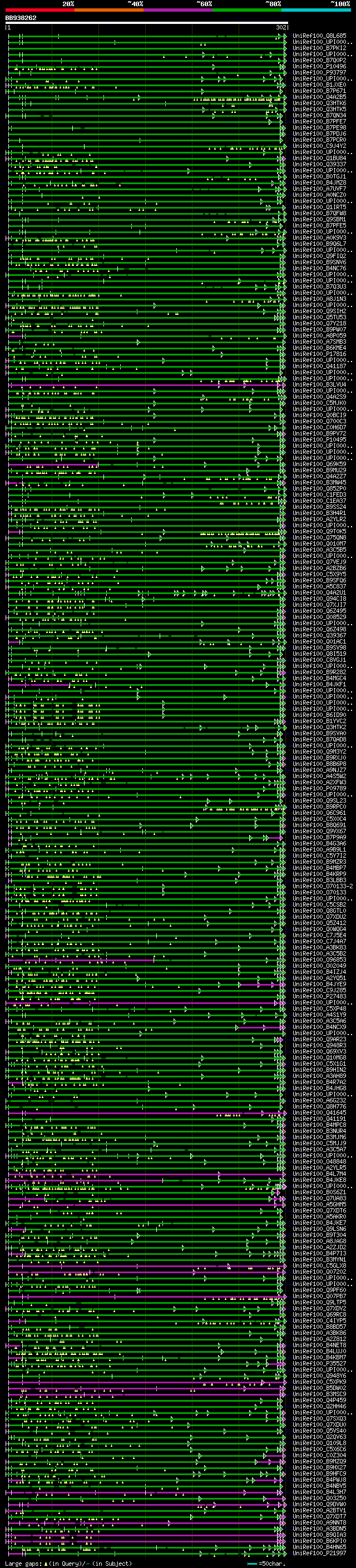Open the UniRef100_Q4A2B5 entry

319,97
